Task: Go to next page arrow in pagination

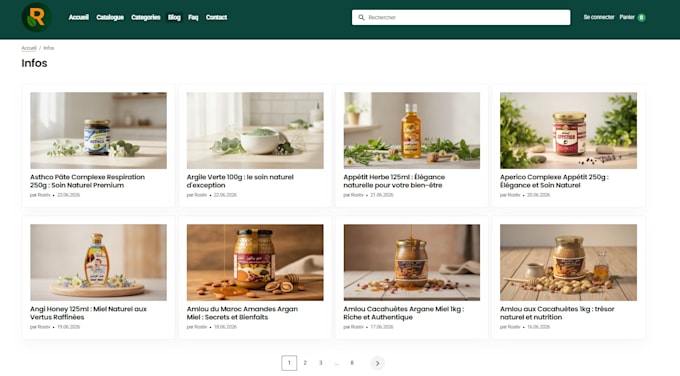Action: [377, 363]
